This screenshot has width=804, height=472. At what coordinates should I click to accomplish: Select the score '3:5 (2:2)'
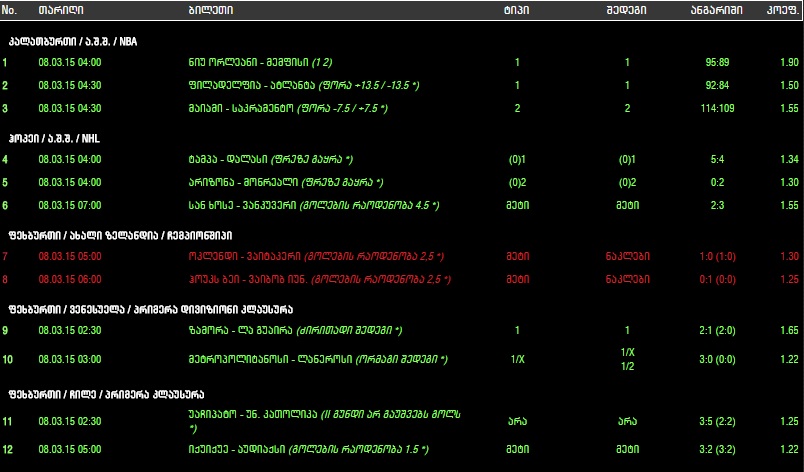[717, 421]
